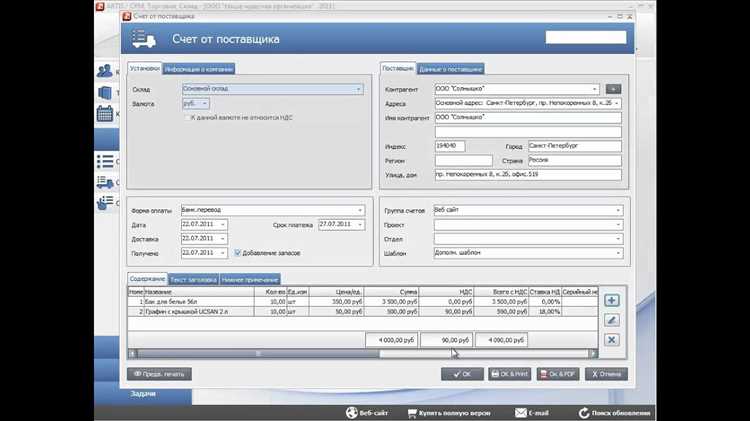Open the Данные о поставщике tab

coord(450,69)
